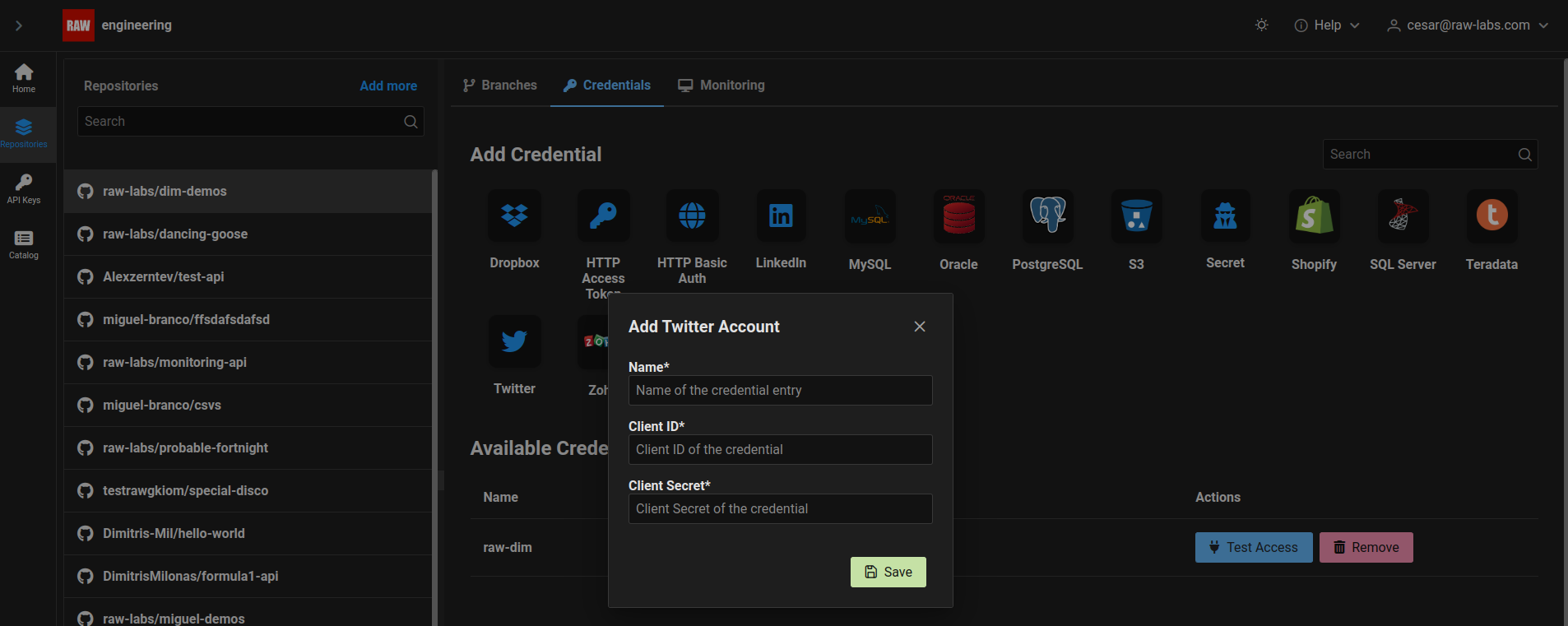
Task: Switch to the Branches tab
Action: pyautogui.click(x=499, y=86)
